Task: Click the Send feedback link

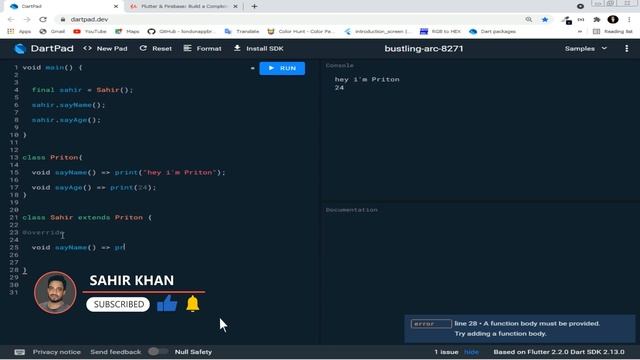Action: [x=116, y=352]
